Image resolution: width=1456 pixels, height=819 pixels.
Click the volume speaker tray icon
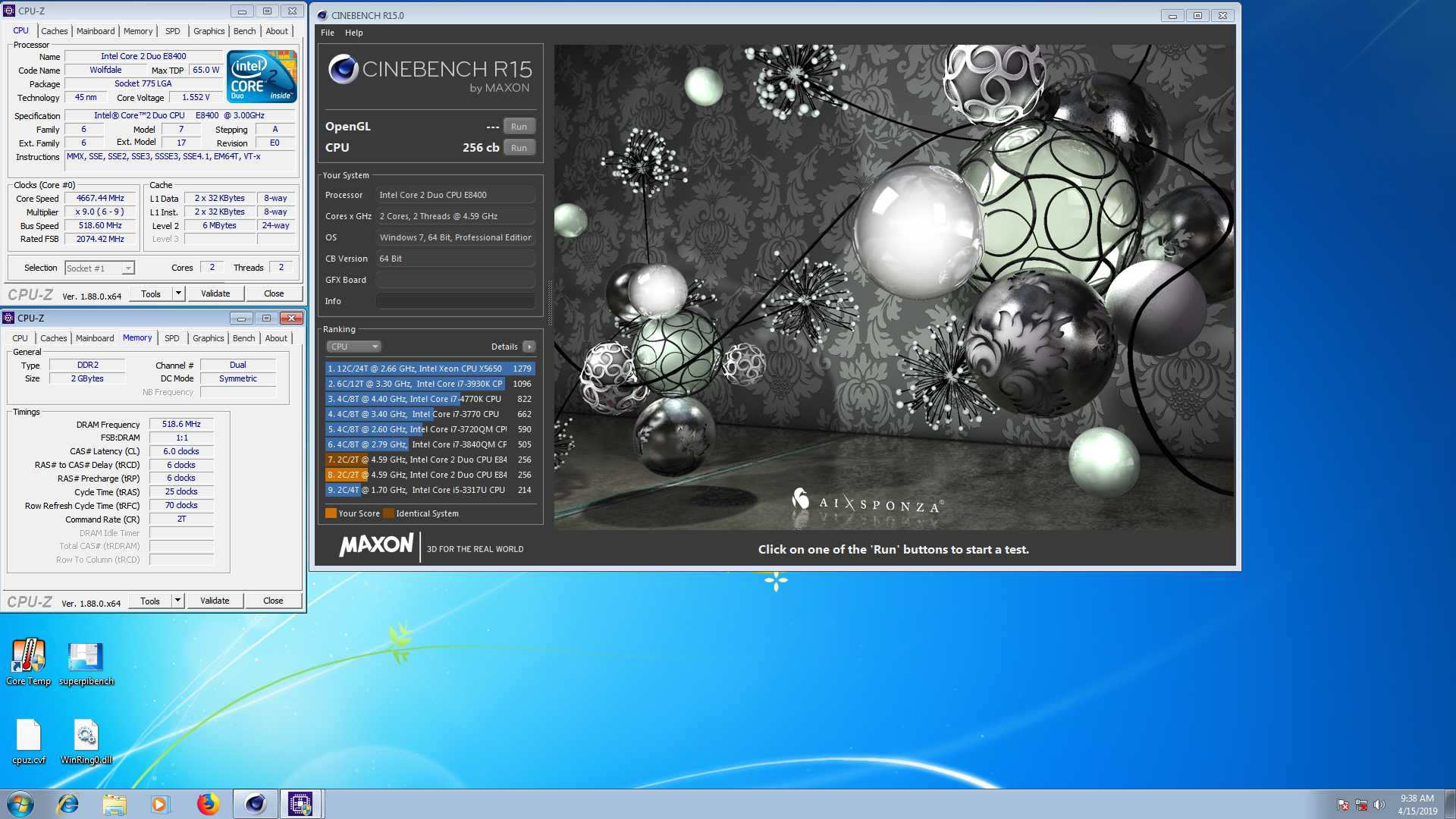click(1379, 805)
